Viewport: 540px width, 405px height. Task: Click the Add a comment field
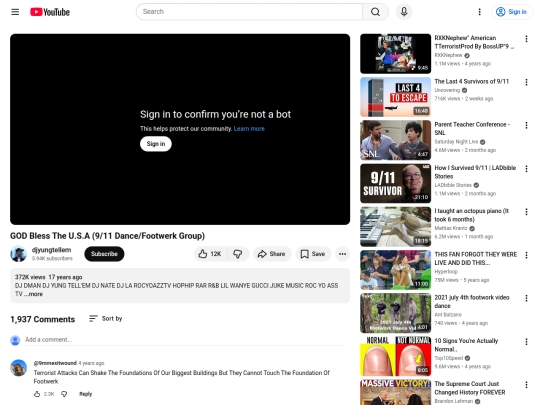[184, 340]
